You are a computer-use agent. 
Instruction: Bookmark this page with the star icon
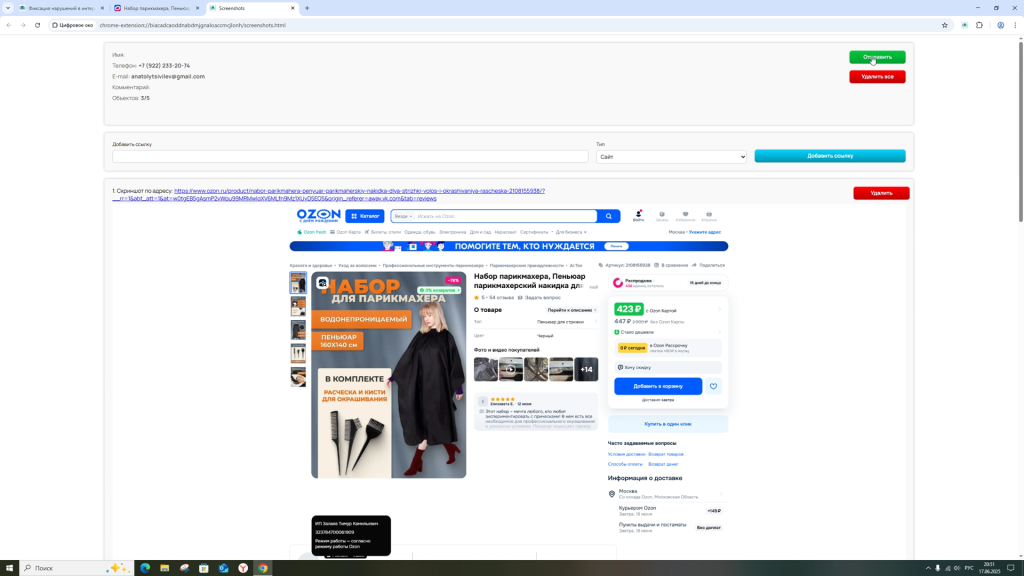click(945, 25)
